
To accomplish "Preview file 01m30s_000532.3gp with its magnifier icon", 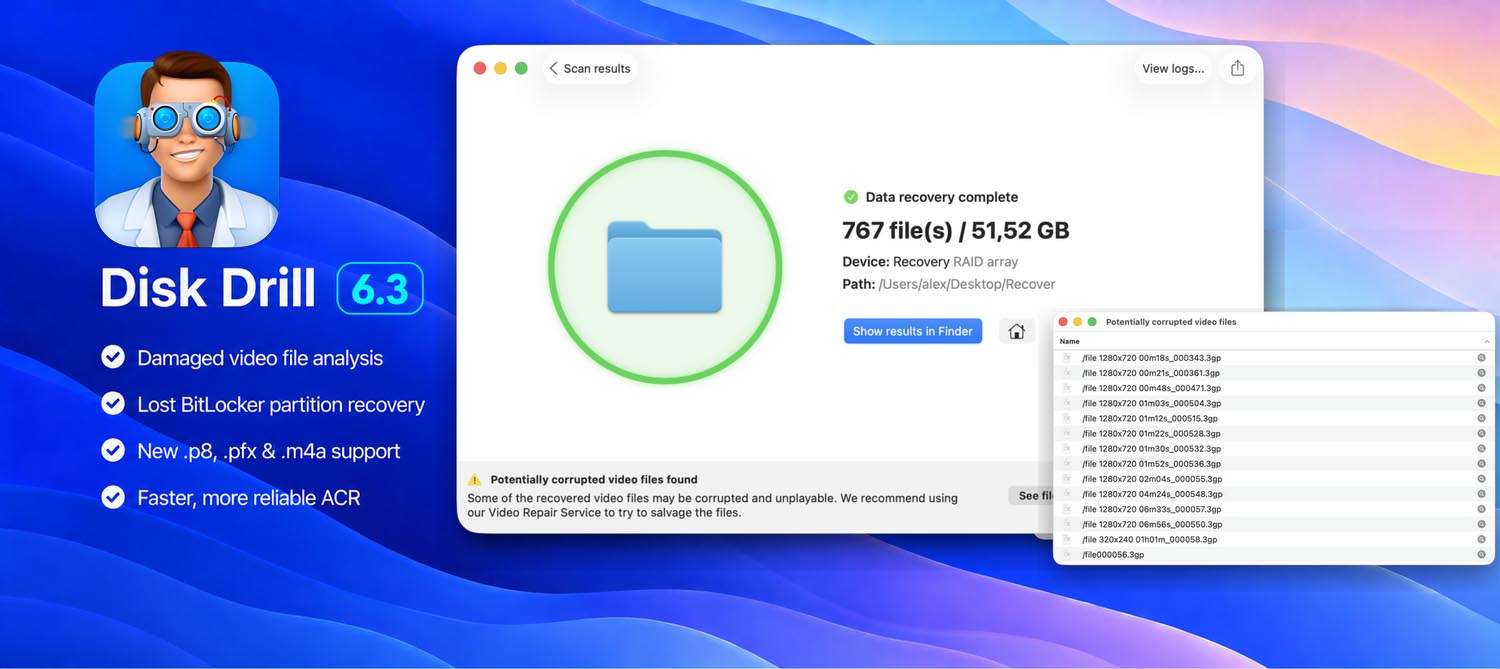I will click(1482, 448).
